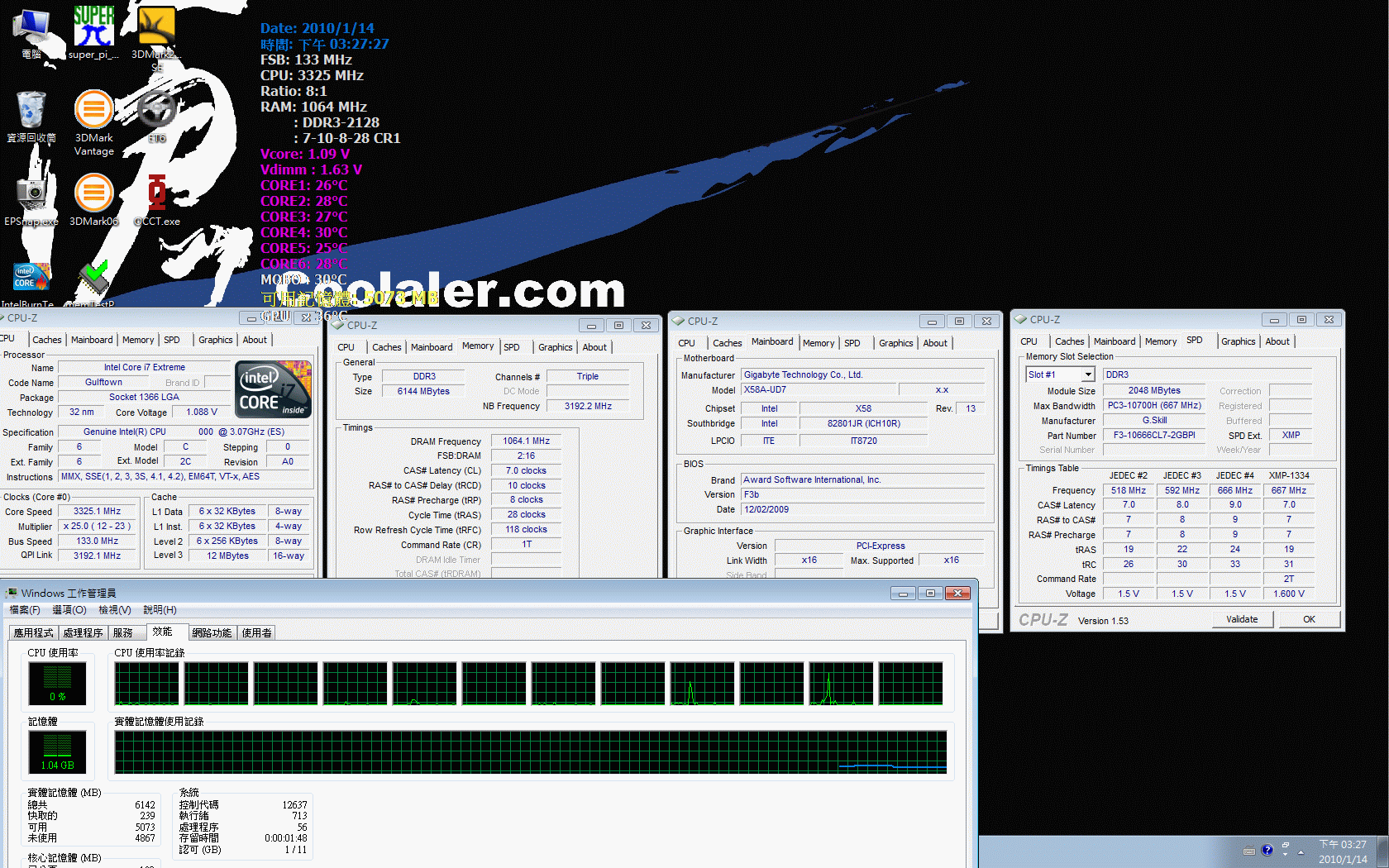Open the ET6 steering wheel icon
This screenshot has height=868, width=1389.
(156, 116)
